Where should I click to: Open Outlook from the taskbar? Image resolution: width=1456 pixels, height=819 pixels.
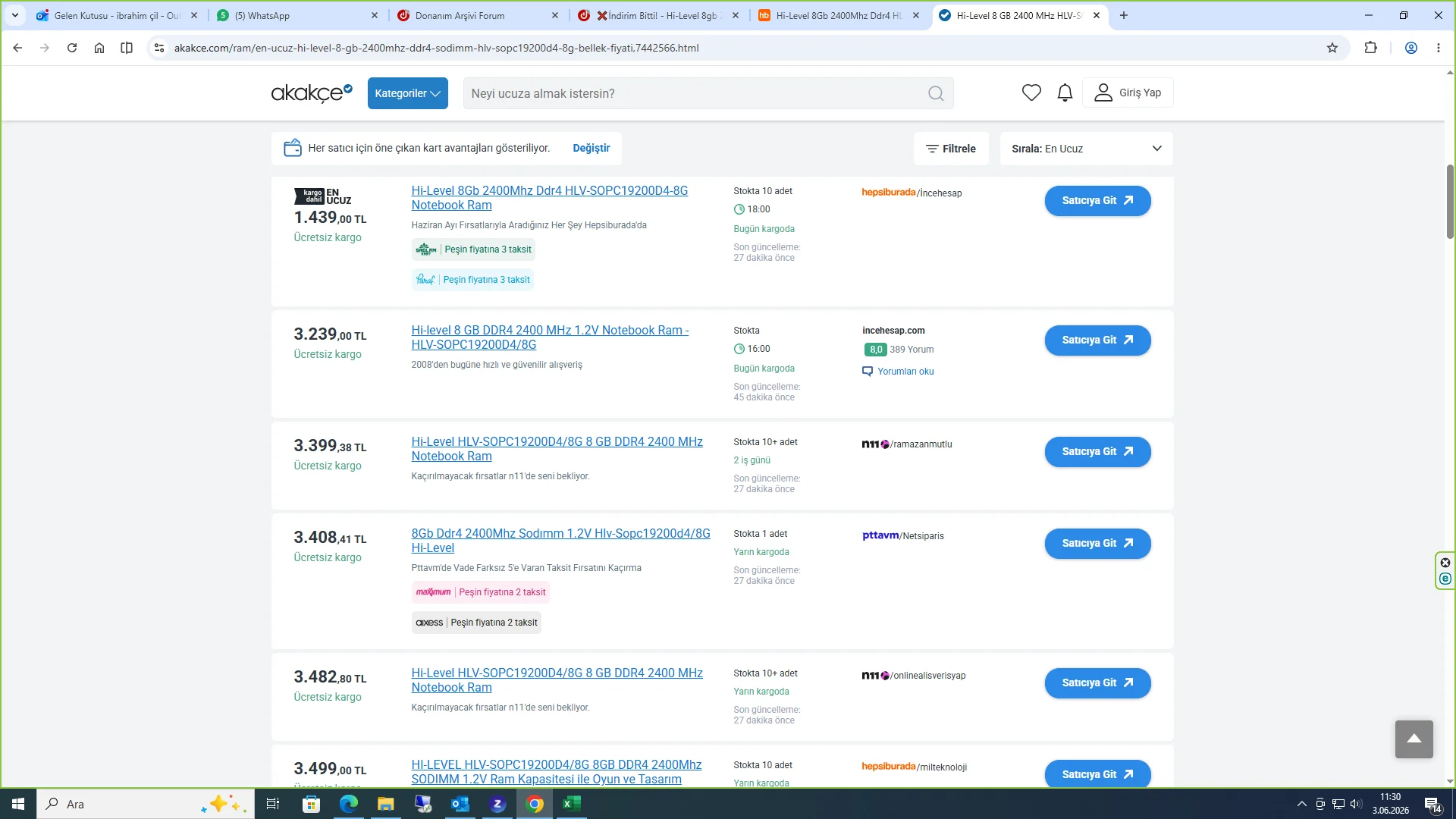pyautogui.click(x=460, y=804)
